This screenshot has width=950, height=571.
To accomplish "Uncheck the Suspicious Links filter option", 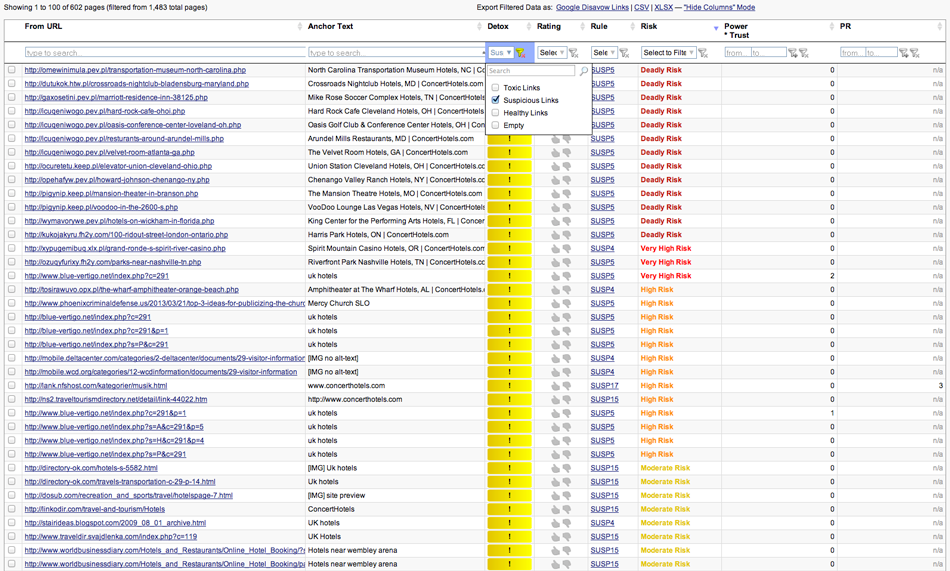I will tap(495, 100).
